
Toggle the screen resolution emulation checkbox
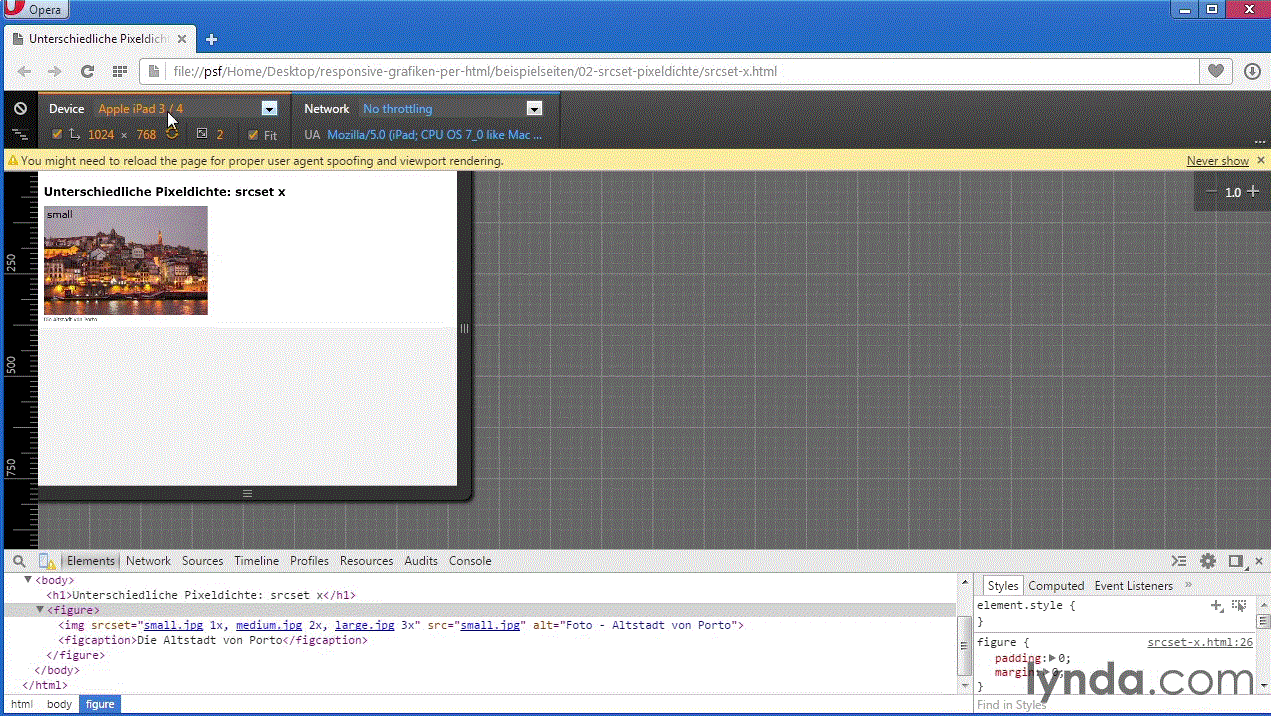(x=57, y=134)
